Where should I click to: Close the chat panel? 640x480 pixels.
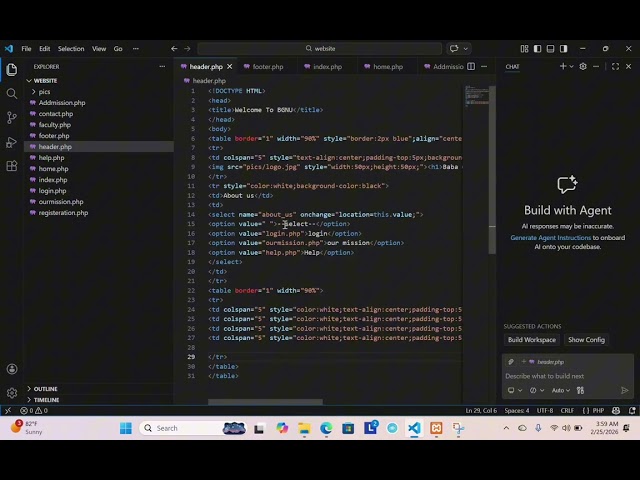click(x=629, y=66)
